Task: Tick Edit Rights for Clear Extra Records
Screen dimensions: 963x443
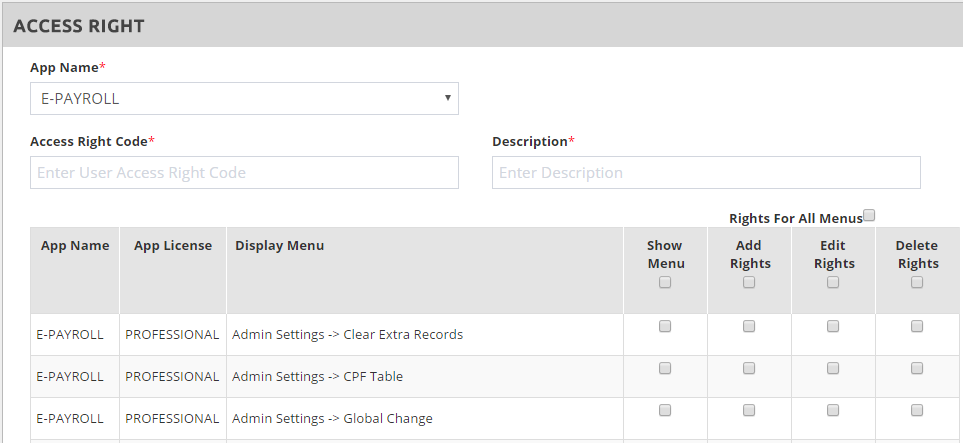Action: pos(833,327)
